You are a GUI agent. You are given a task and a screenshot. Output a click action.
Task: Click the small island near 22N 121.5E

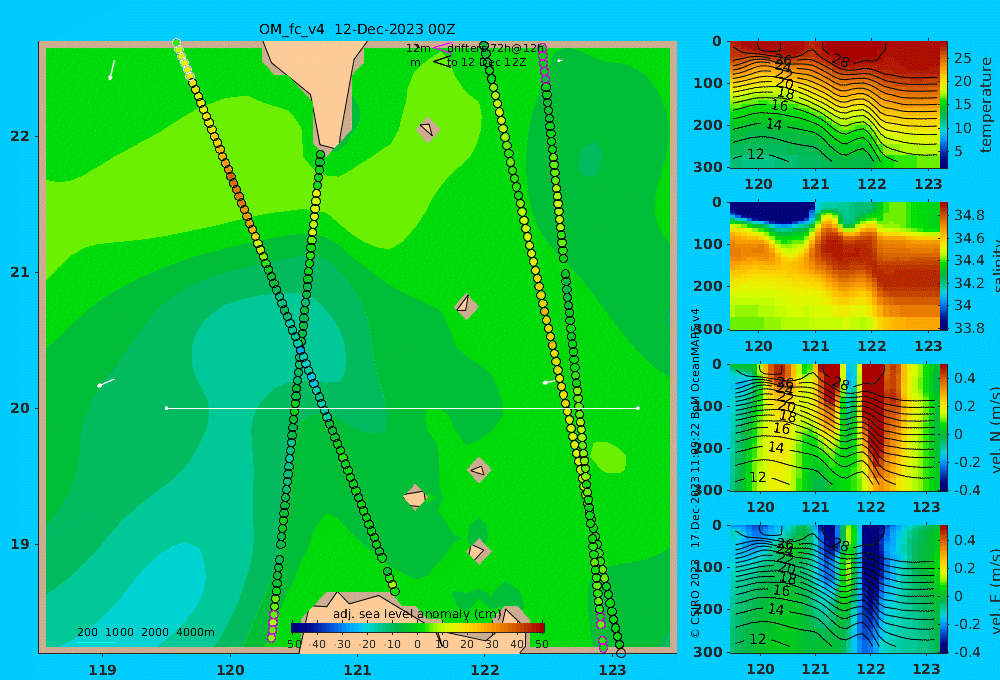coord(428,129)
